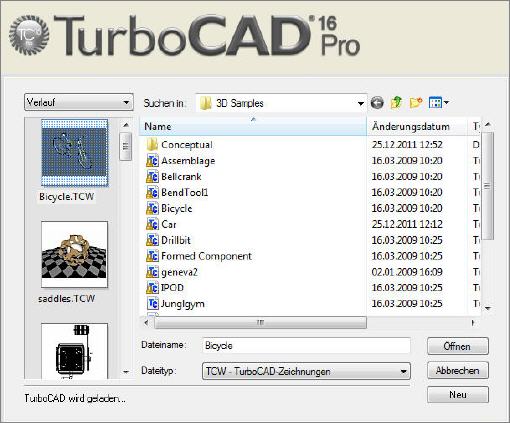Image resolution: width=510 pixels, height=423 pixels.
Task: Select the Formed Component file name
Action: [206, 256]
